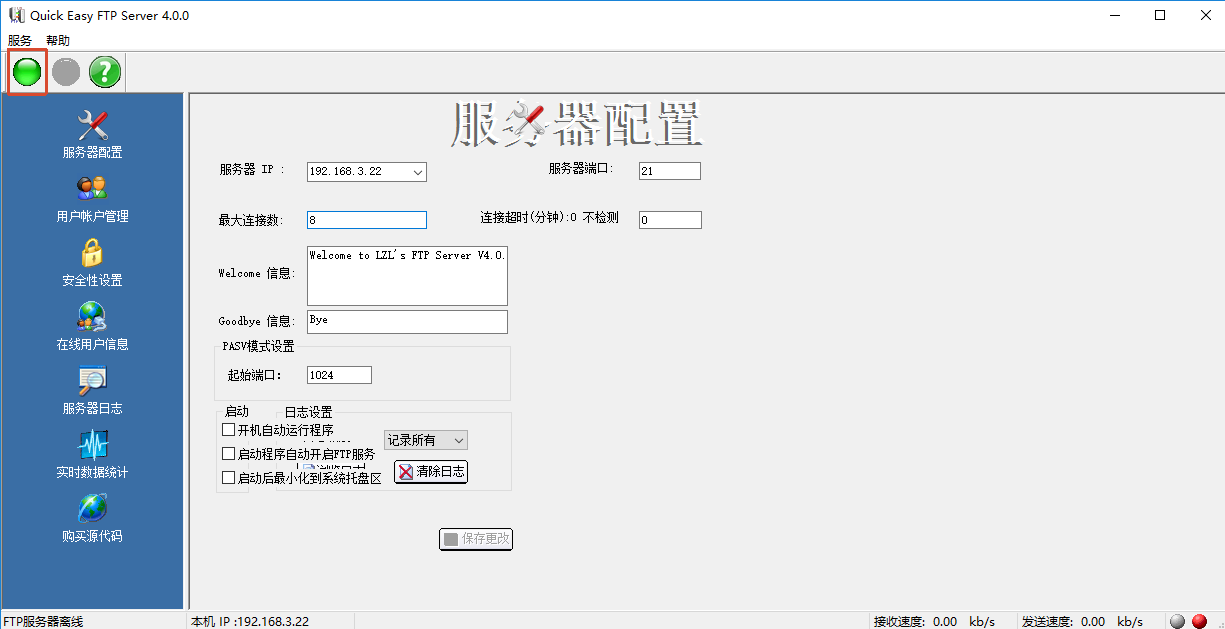Focus the 服务器端口 field showing 21
The image size is (1225, 629).
pyautogui.click(x=670, y=171)
